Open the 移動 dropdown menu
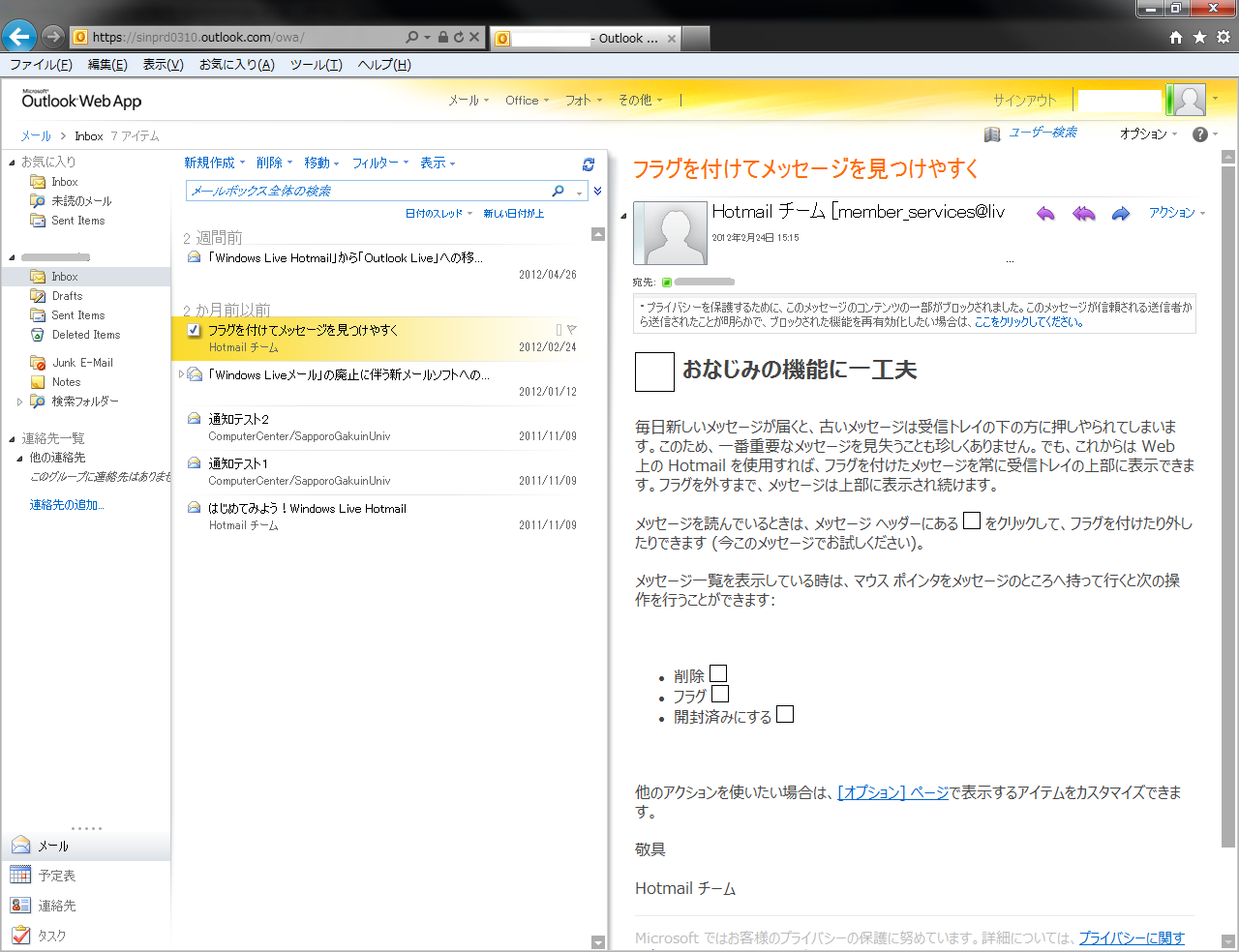 (x=321, y=163)
